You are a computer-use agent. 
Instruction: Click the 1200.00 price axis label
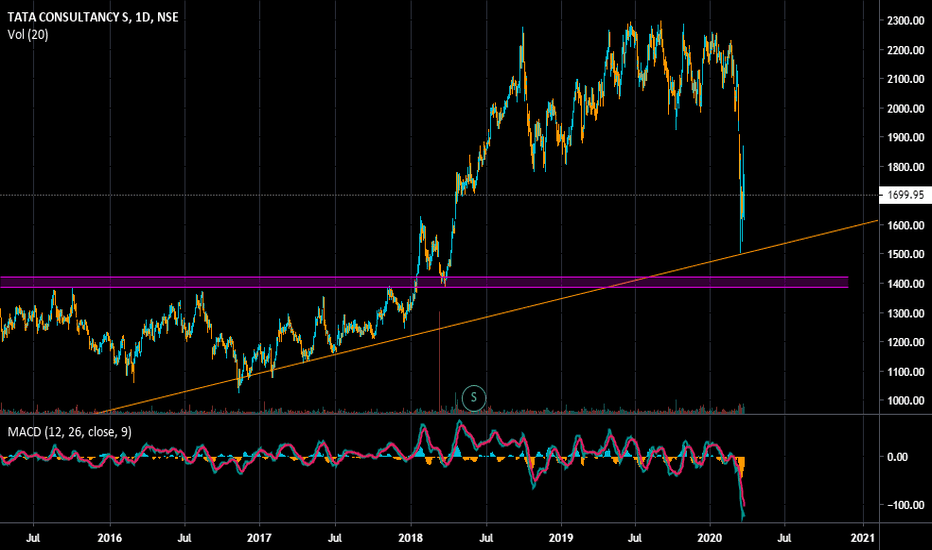click(906, 342)
